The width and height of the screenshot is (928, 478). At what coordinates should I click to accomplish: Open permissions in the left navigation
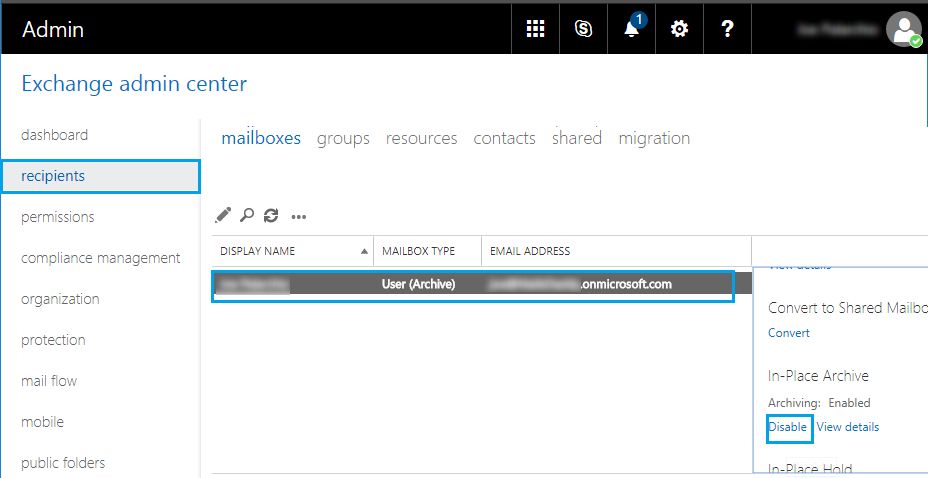(57, 217)
